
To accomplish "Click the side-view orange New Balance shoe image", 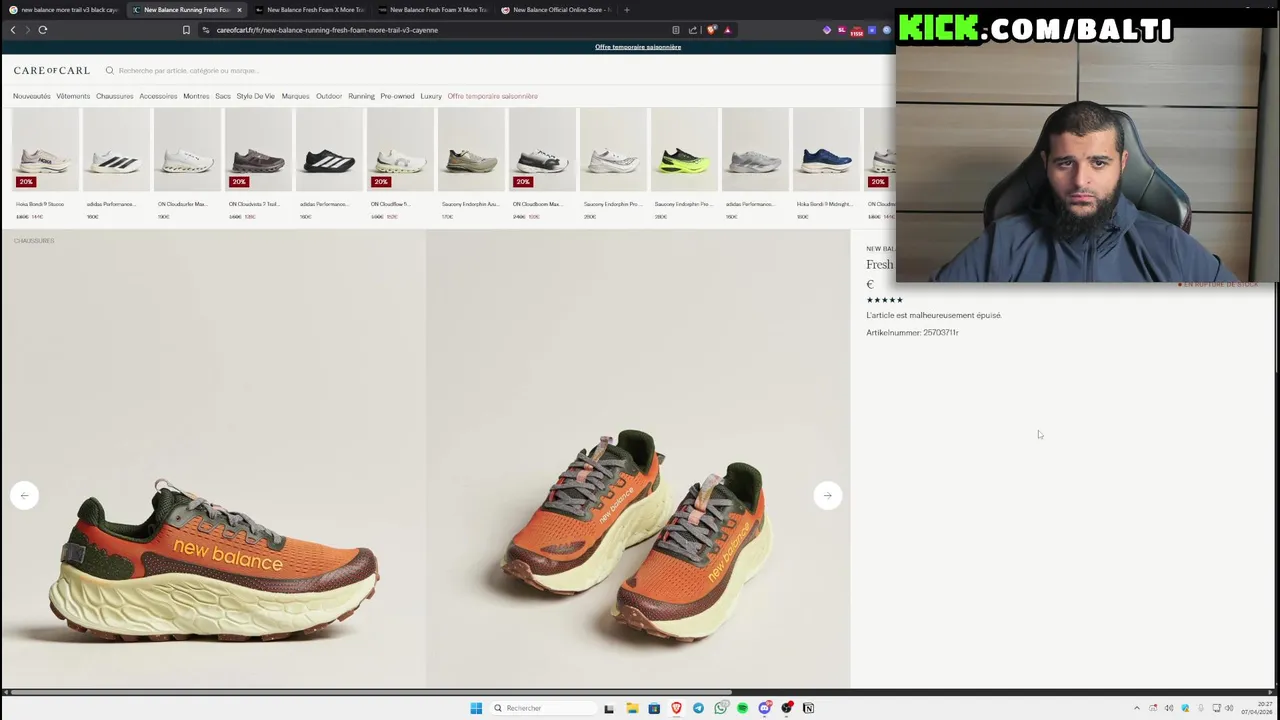I will tap(212, 460).
